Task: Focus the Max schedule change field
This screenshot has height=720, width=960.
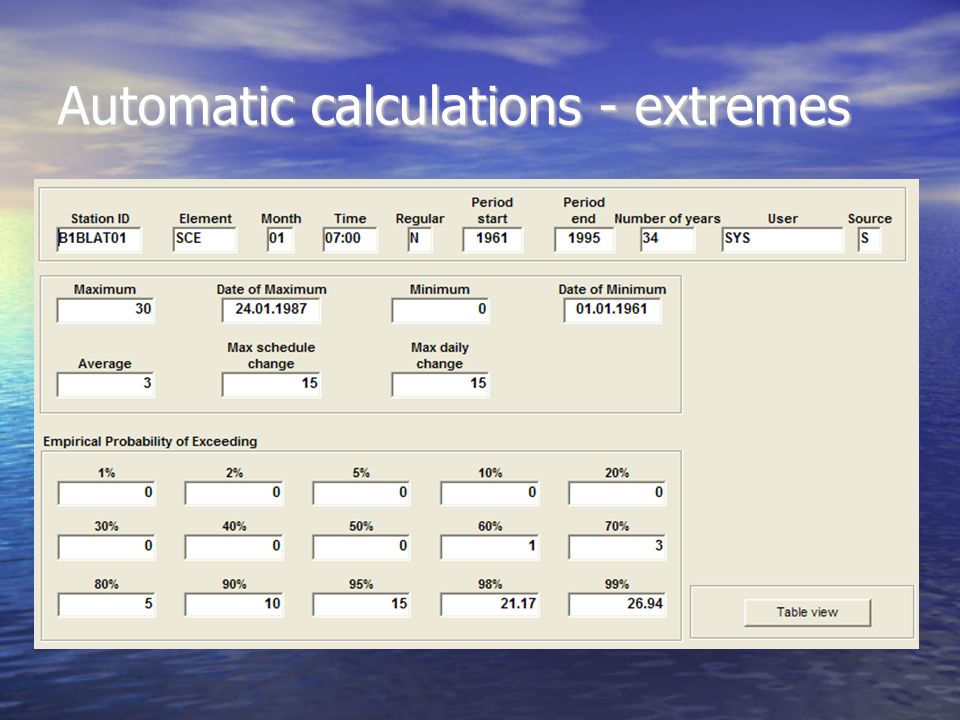Action: (x=271, y=384)
